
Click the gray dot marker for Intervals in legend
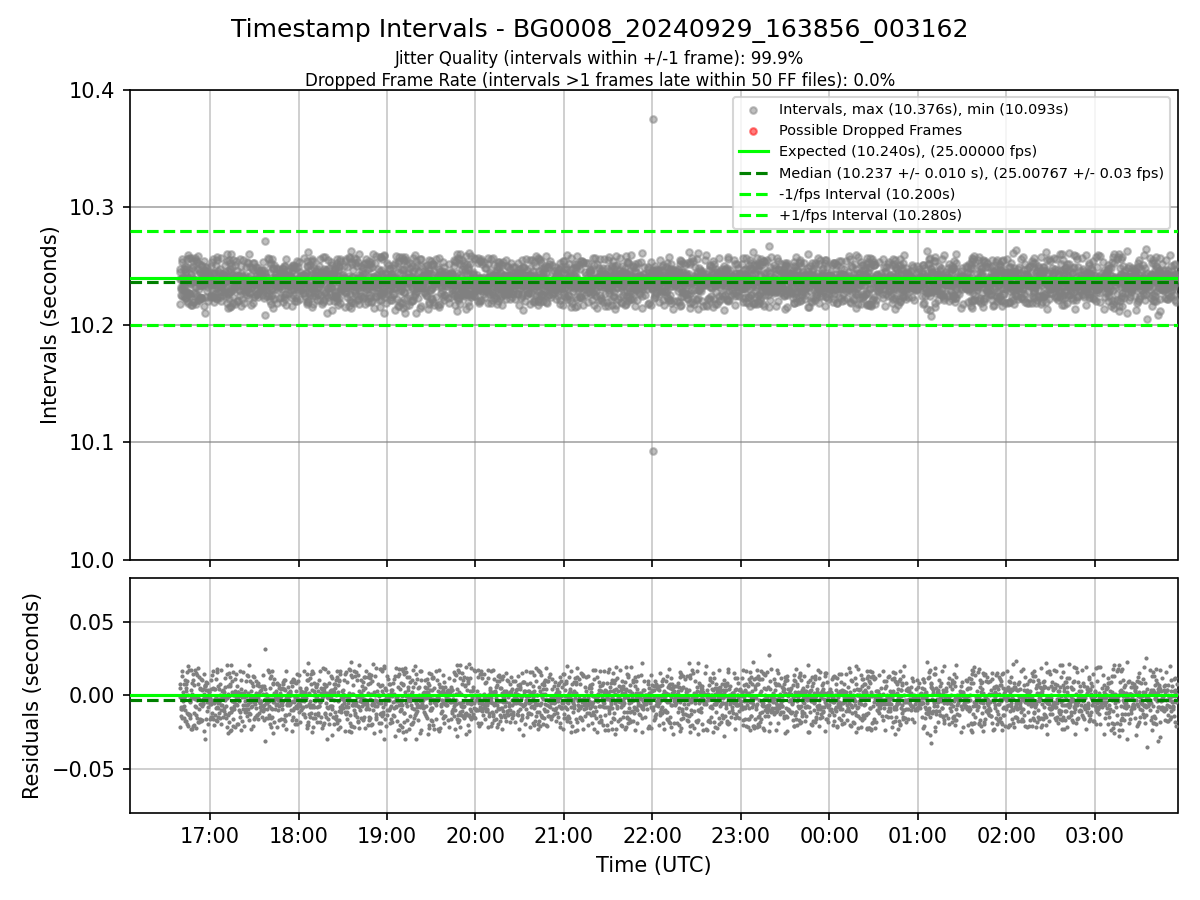click(754, 110)
